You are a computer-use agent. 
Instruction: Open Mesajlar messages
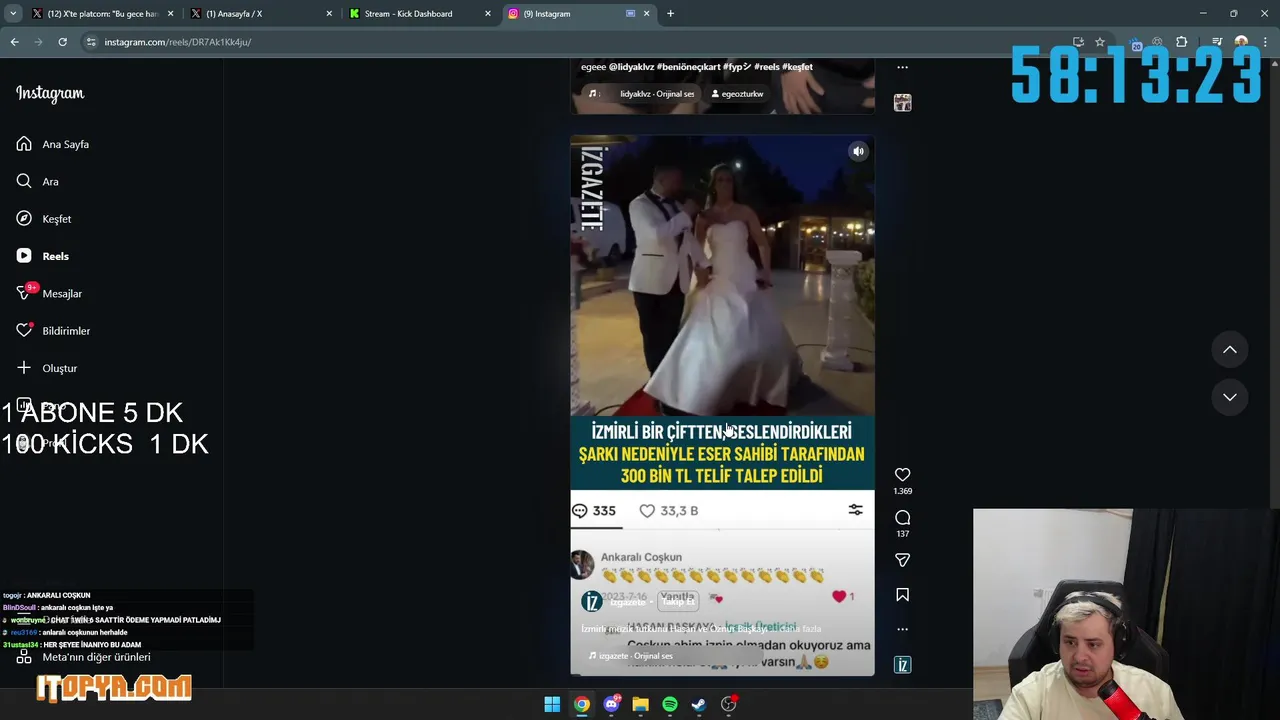click(49, 293)
